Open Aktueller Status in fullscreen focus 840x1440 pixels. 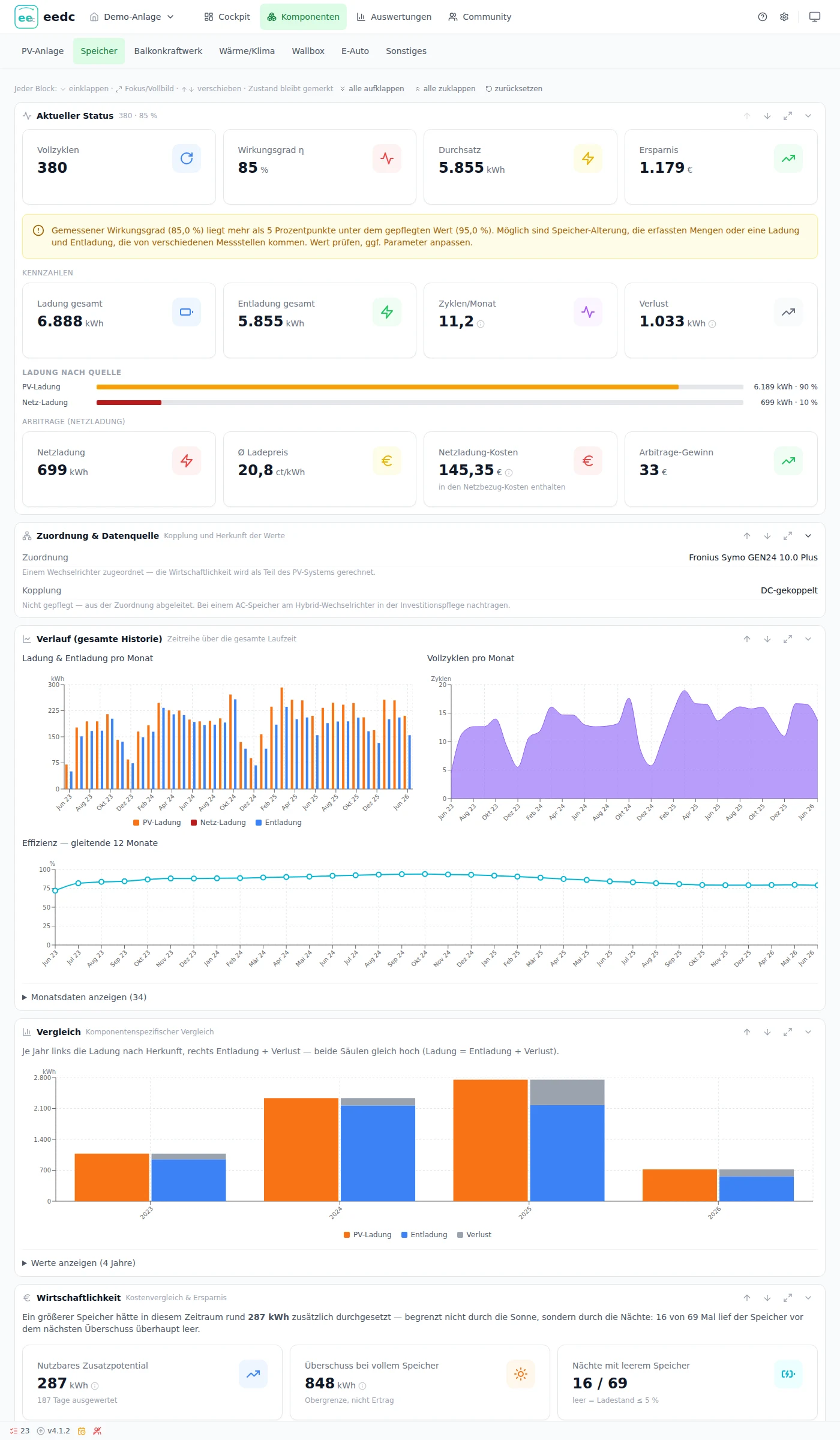pyautogui.click(x=788, y=116)
